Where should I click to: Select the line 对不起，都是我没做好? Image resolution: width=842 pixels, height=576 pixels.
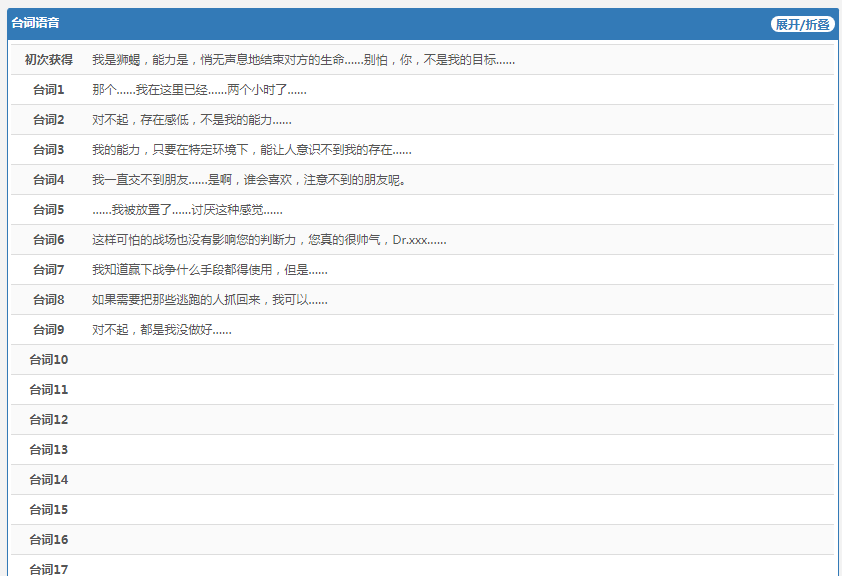pyautogui.click(x=161, y=330)
